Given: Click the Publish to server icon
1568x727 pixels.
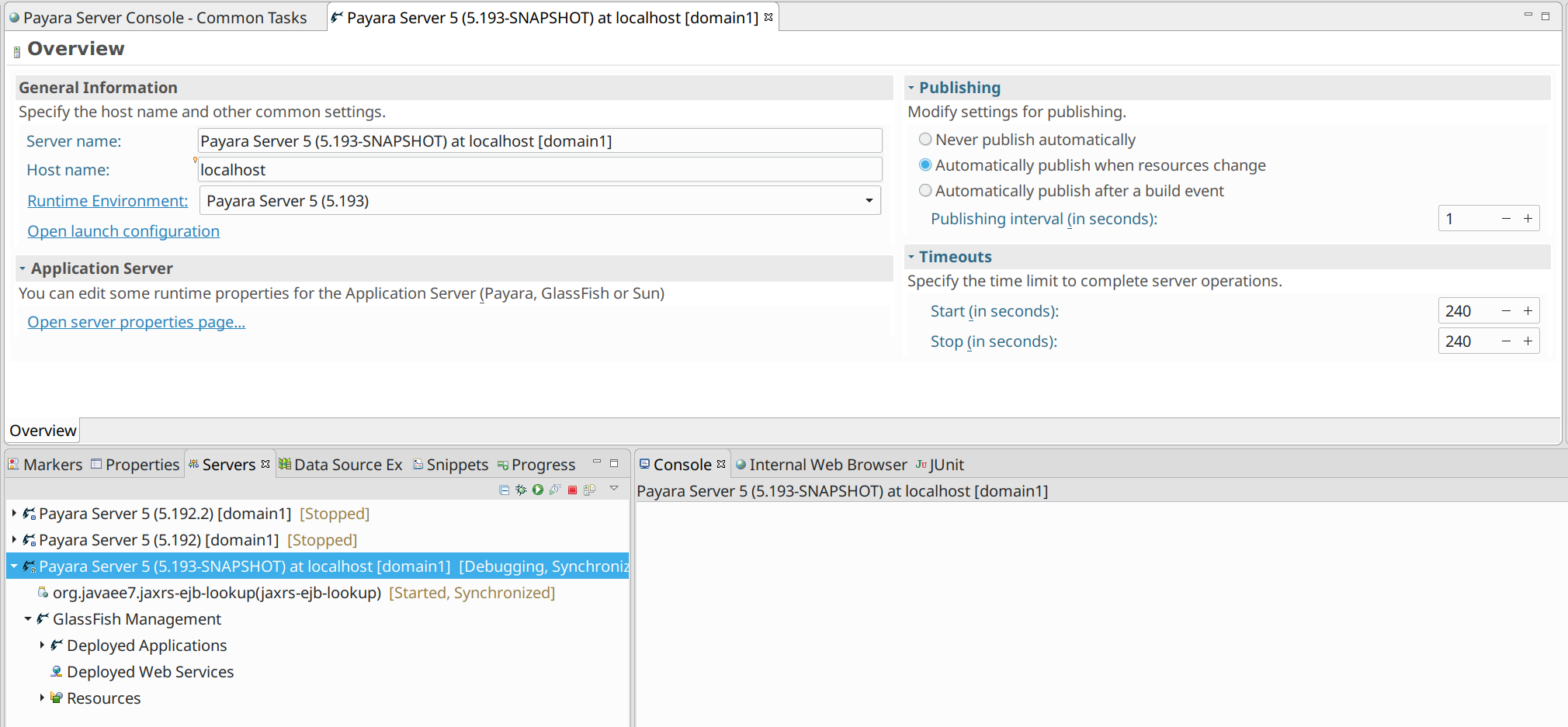Looking at the screenshot, I should click(x=590, y=490).
